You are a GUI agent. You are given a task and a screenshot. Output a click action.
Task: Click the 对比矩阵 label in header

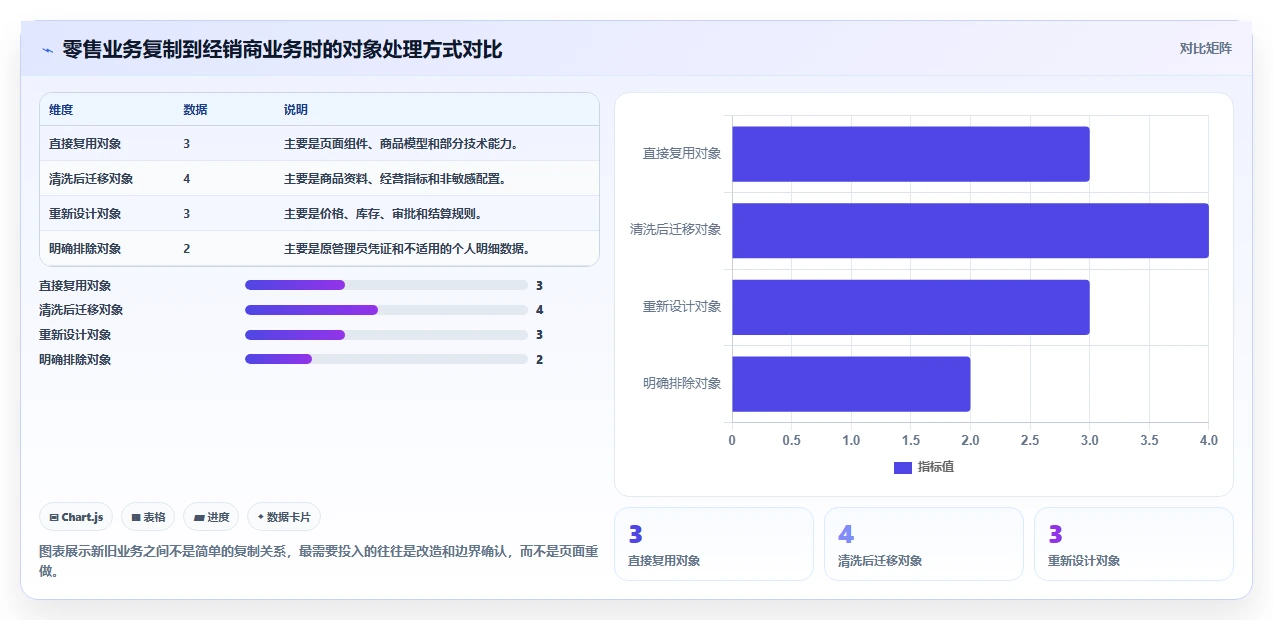point(1205,48)
